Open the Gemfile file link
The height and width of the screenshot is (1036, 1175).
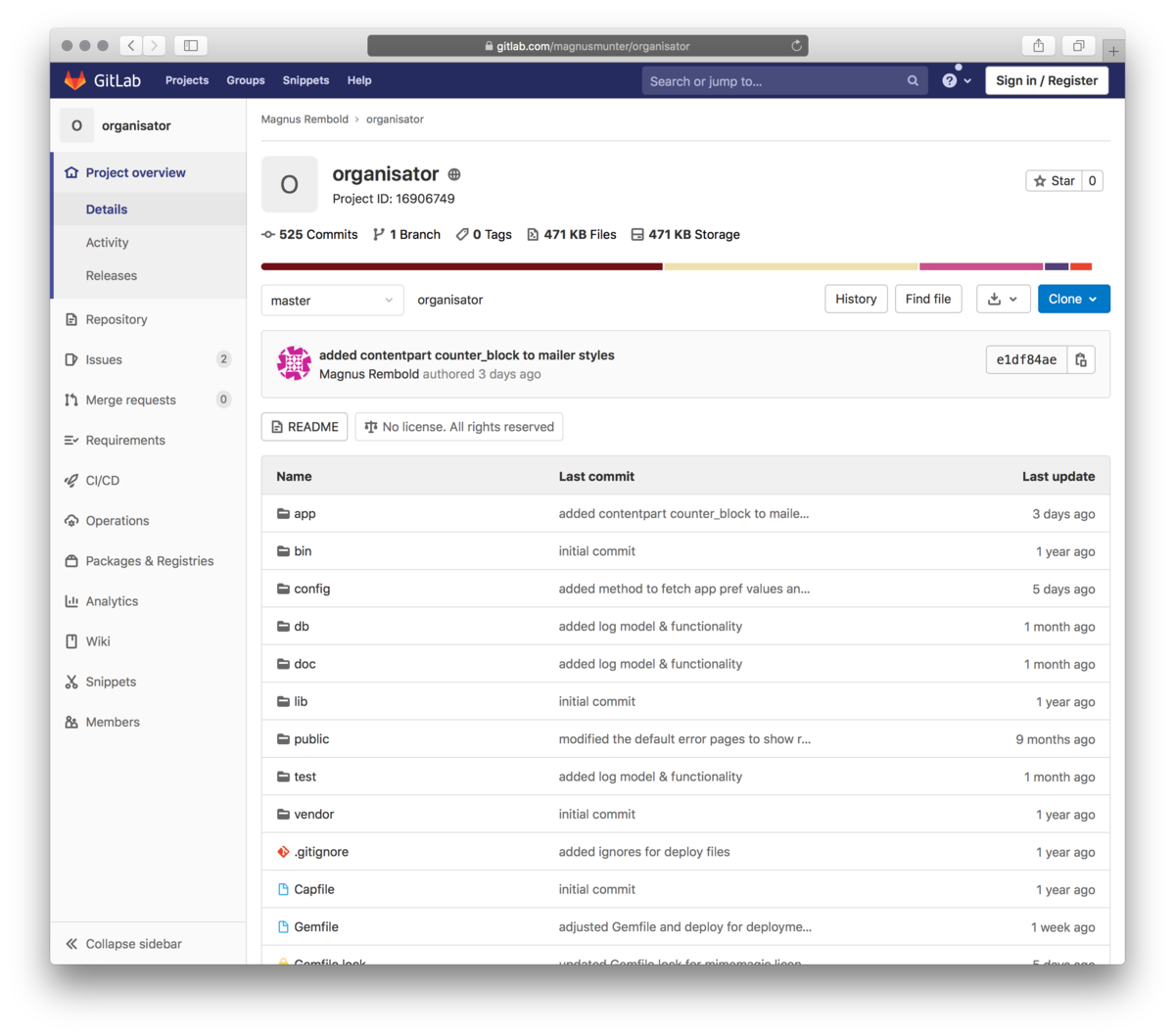pyautogui.click(x=316, y=927)
